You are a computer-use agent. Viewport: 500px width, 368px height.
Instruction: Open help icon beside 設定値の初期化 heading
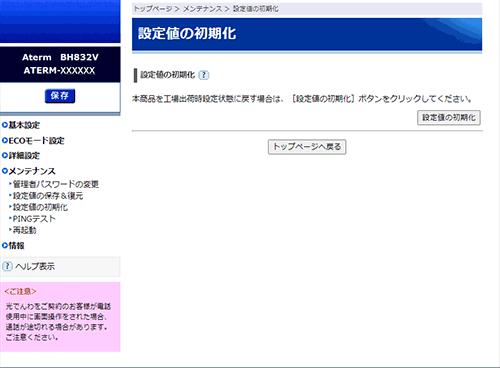click(204, 75)
